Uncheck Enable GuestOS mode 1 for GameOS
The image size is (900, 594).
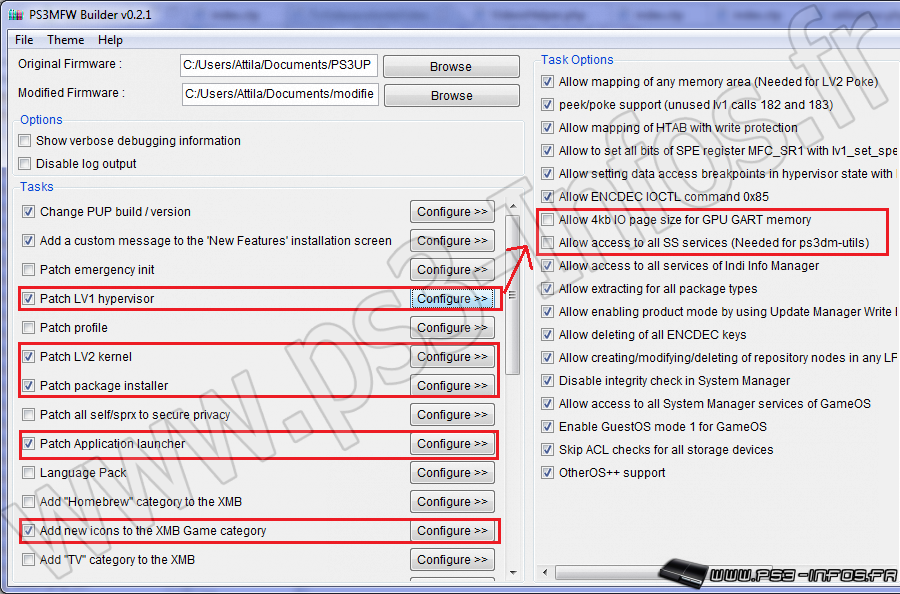[548, 426]
